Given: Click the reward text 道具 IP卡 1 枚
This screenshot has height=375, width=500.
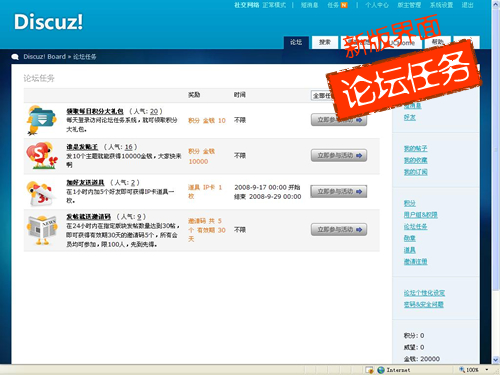Looking at the screenshot, I should [205, 192].
